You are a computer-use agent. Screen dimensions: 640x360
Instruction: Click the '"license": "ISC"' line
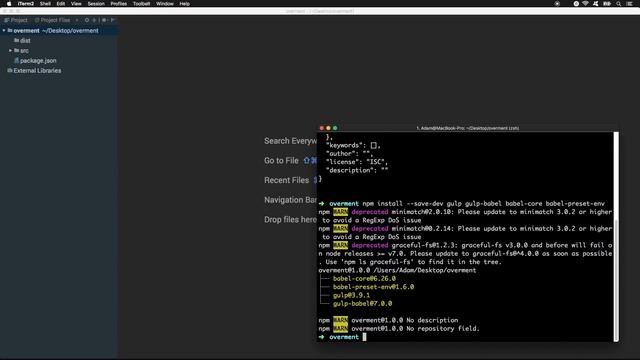357,162
